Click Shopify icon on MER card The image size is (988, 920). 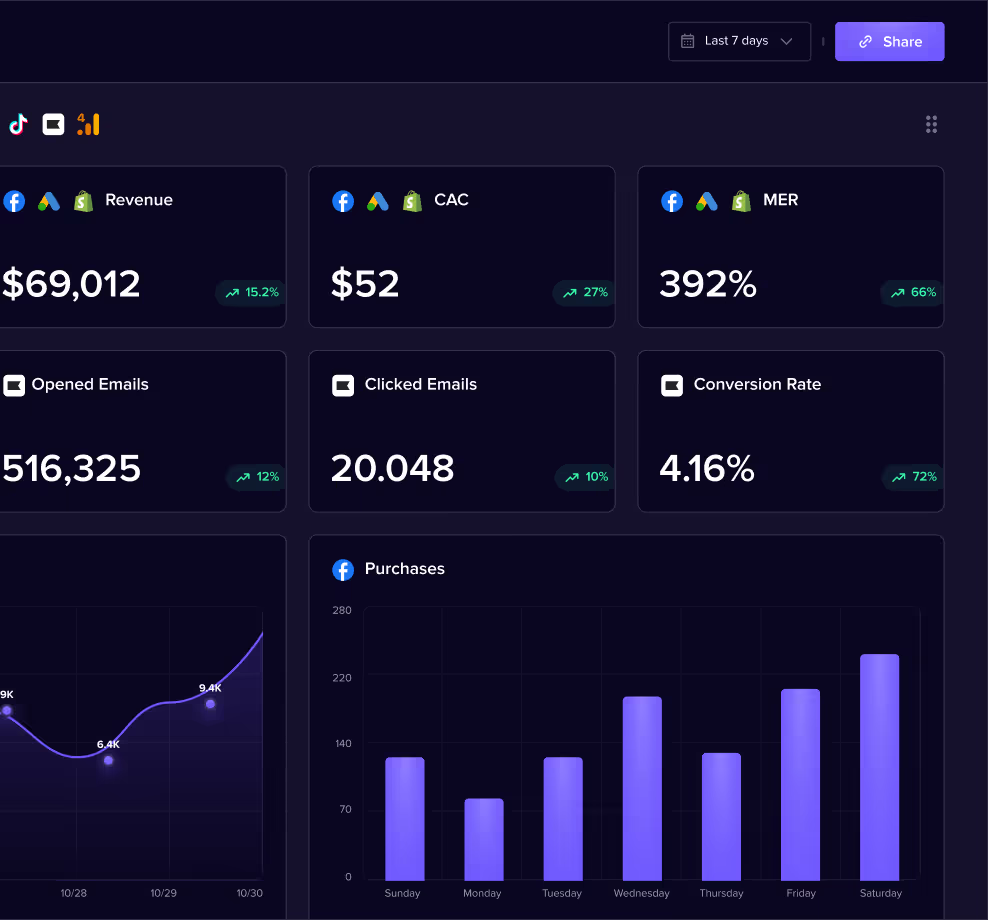(x=741, y=201)
